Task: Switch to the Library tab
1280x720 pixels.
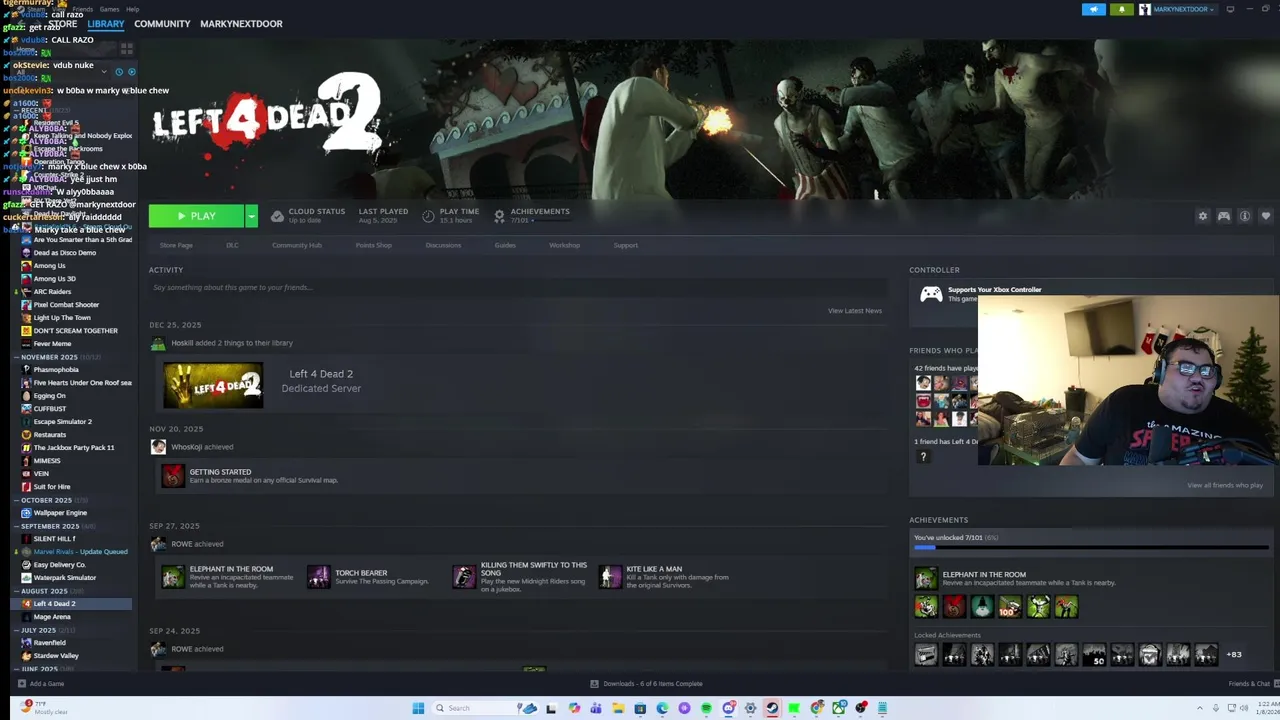Action: (105, 24)
